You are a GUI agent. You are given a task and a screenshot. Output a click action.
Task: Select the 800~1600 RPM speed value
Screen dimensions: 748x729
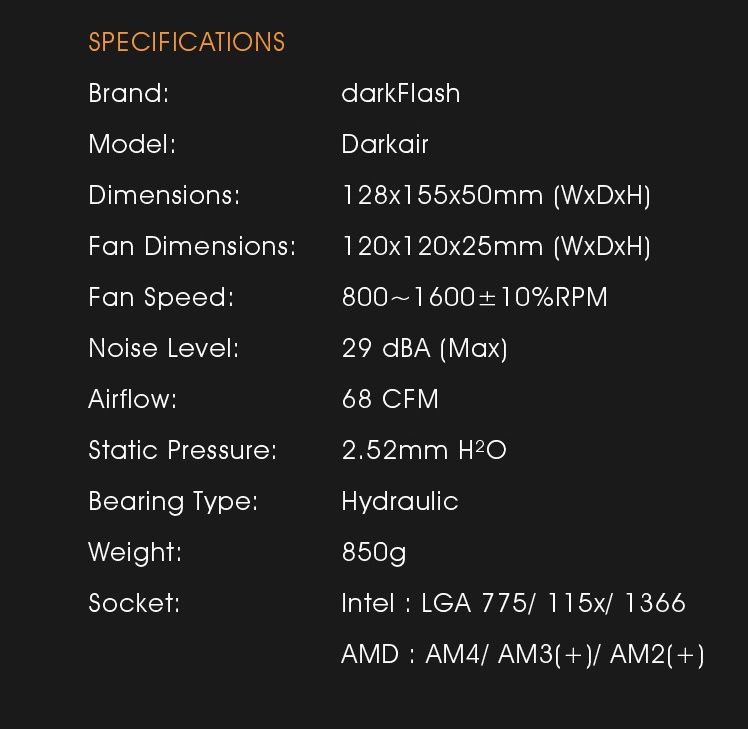tap(474, 297)
